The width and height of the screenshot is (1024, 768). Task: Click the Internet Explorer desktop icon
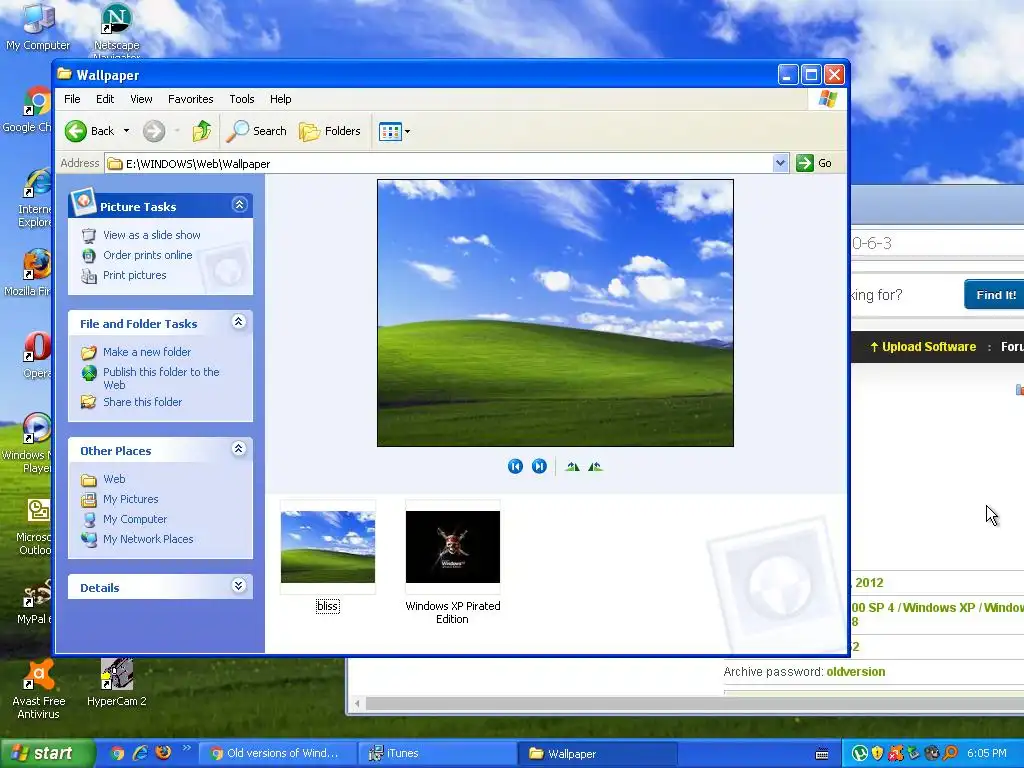[x=34, y=197]
